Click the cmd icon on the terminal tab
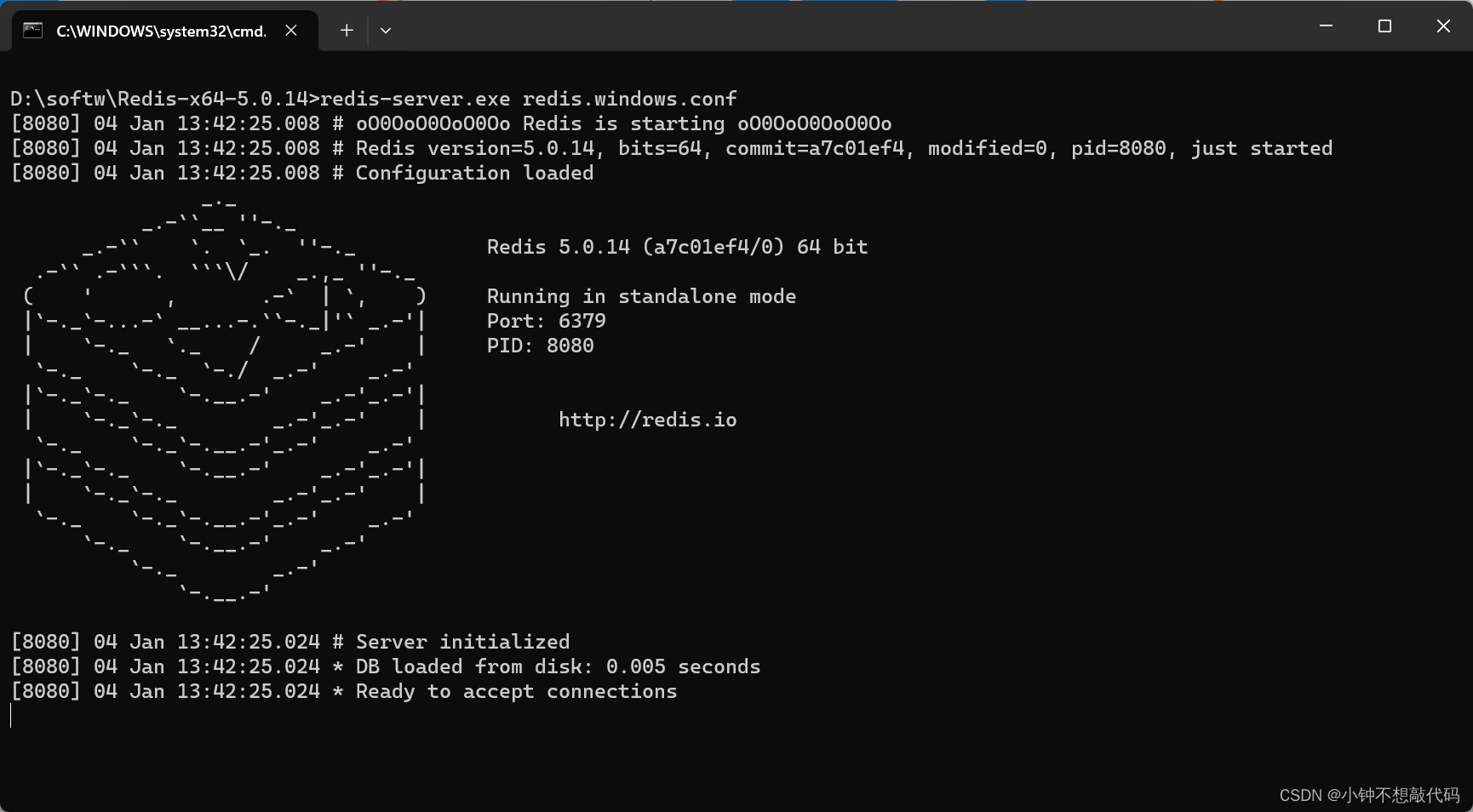1473x812 pixels. (x=32, y=29)
